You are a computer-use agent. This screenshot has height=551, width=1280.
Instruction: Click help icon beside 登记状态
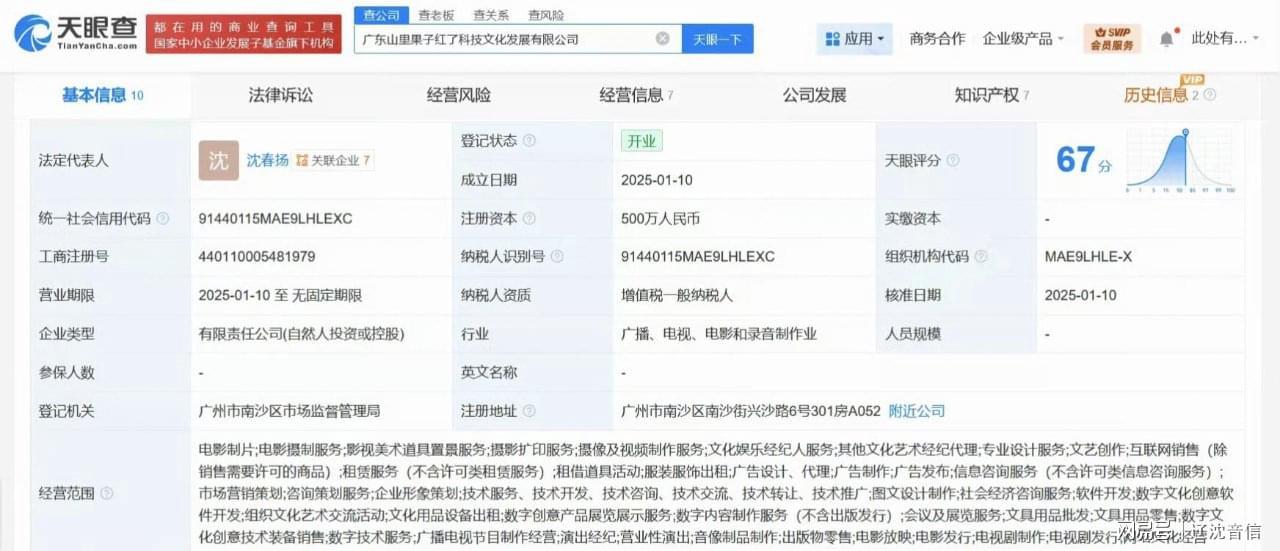tap(529, 141)
